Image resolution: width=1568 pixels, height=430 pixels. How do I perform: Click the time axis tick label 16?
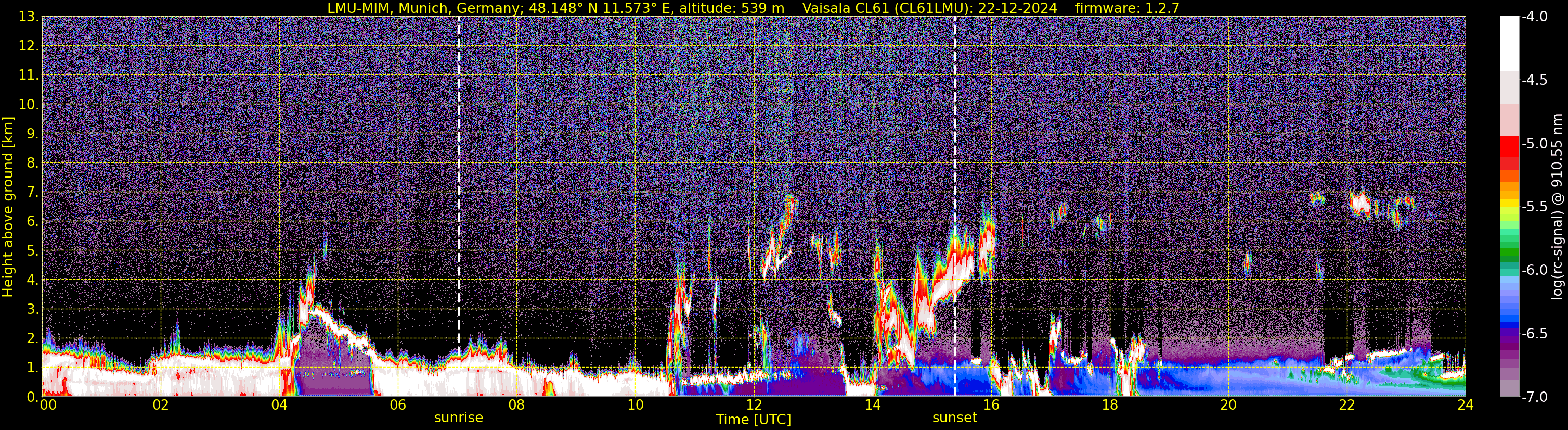point(991,406)
